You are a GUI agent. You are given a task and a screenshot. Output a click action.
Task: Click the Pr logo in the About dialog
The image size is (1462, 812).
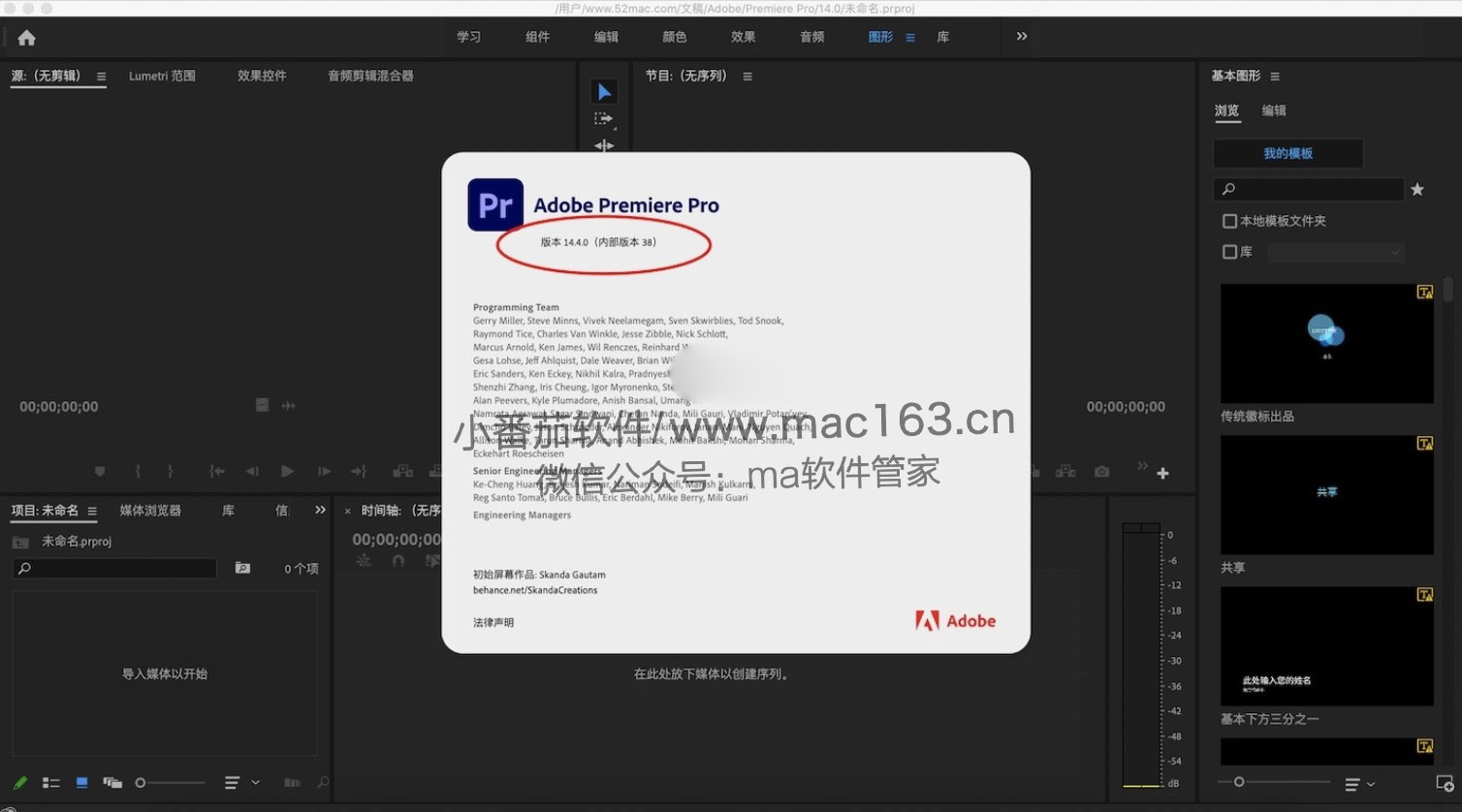point(495,204)
